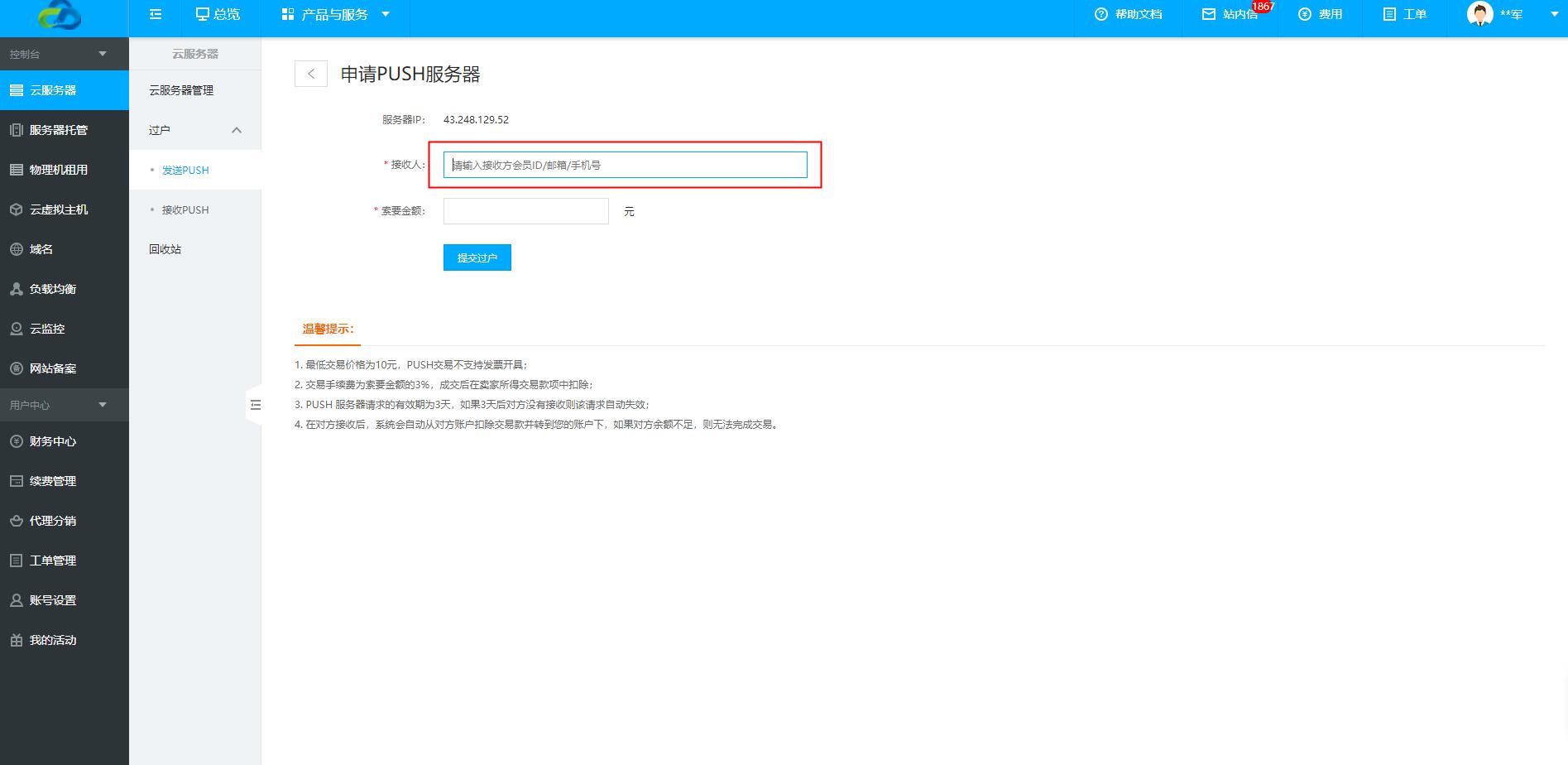Click the cloud logo icon
1568x765 pixels.
click(60, 15)
